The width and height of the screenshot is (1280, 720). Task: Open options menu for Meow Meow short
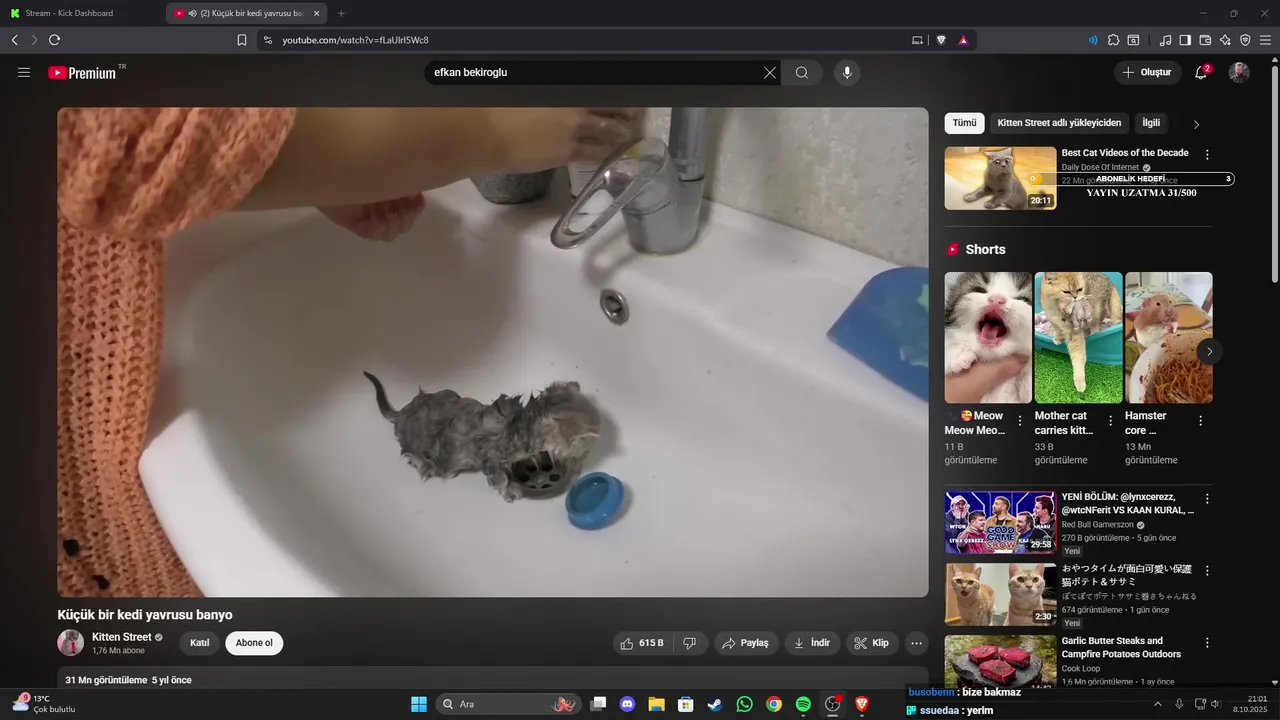click(1020, 421)
